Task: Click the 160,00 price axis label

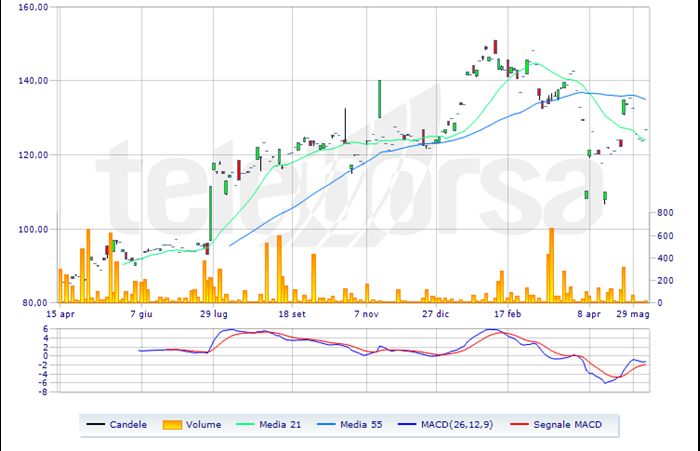Action: click(x=33, y=8)
